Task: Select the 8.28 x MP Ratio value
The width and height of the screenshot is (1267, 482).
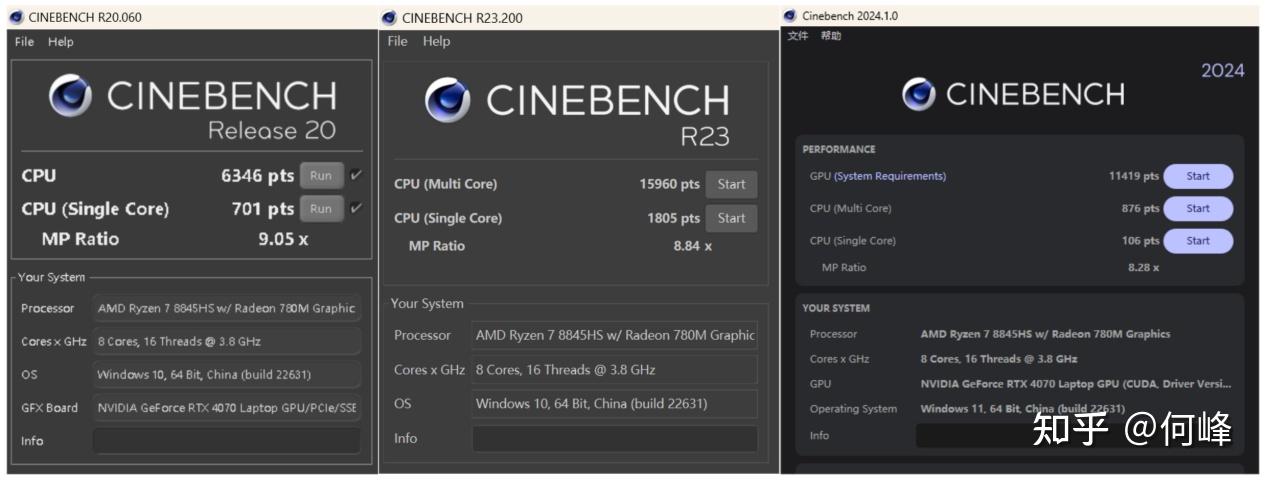Action: pos(1143,267)
